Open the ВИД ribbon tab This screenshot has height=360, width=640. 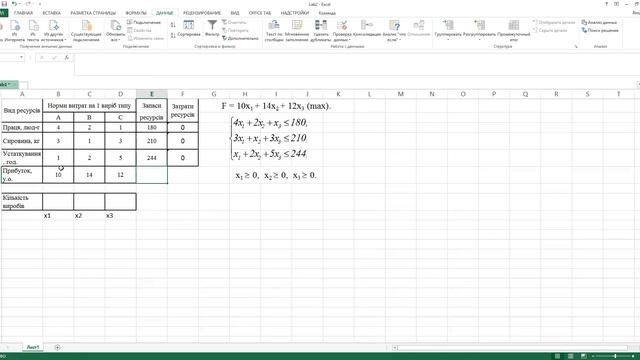235,13
